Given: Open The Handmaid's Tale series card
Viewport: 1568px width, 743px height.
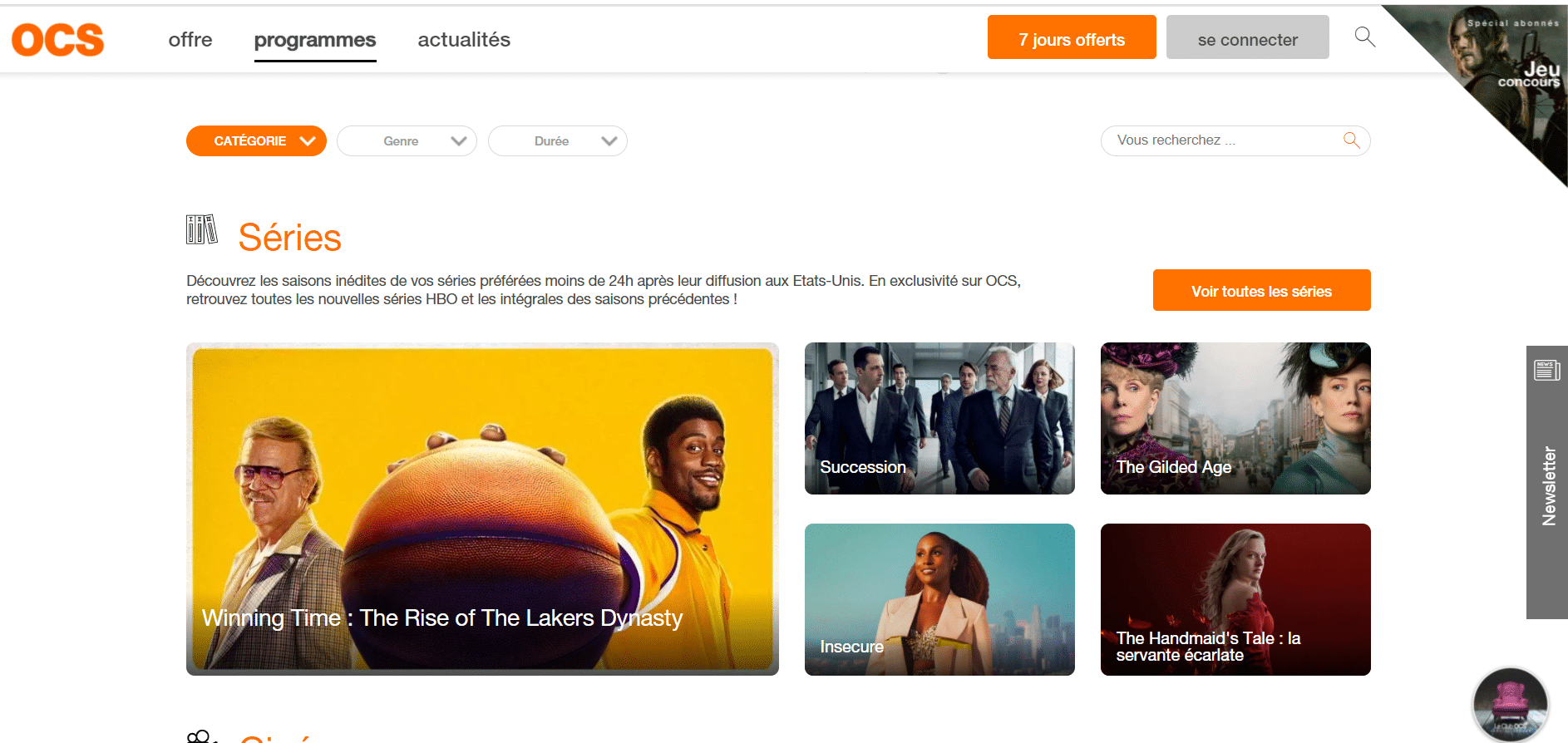Looking at the screenshot, I should [1235, 599].
